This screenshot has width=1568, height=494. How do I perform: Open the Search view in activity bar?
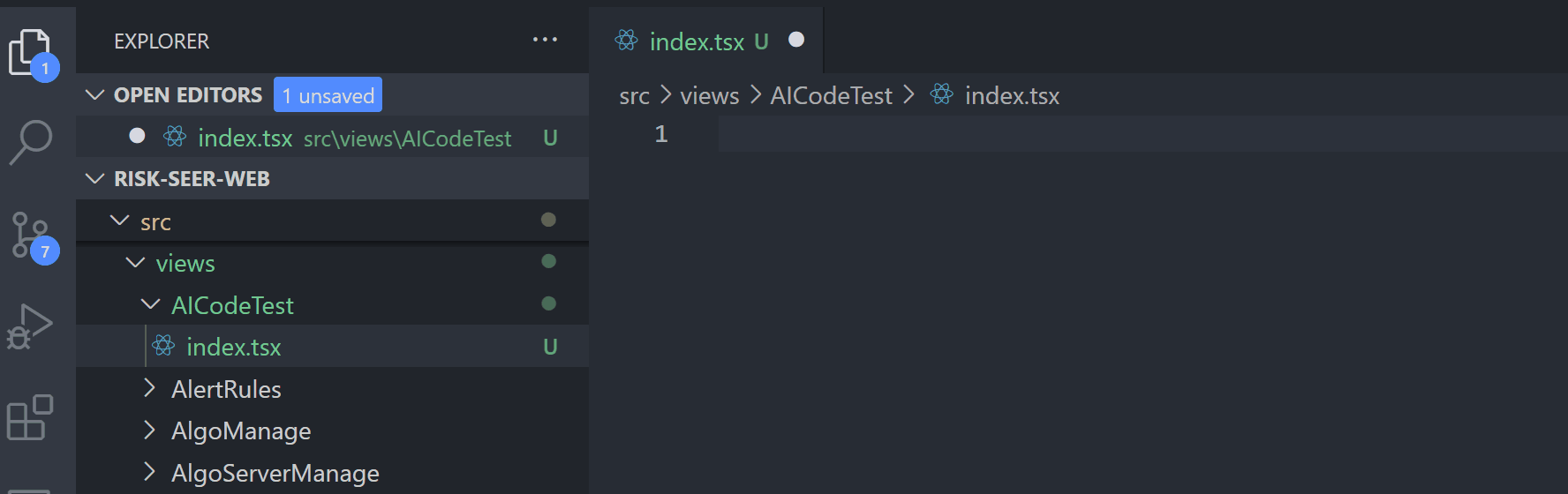(x=32, y=141)
